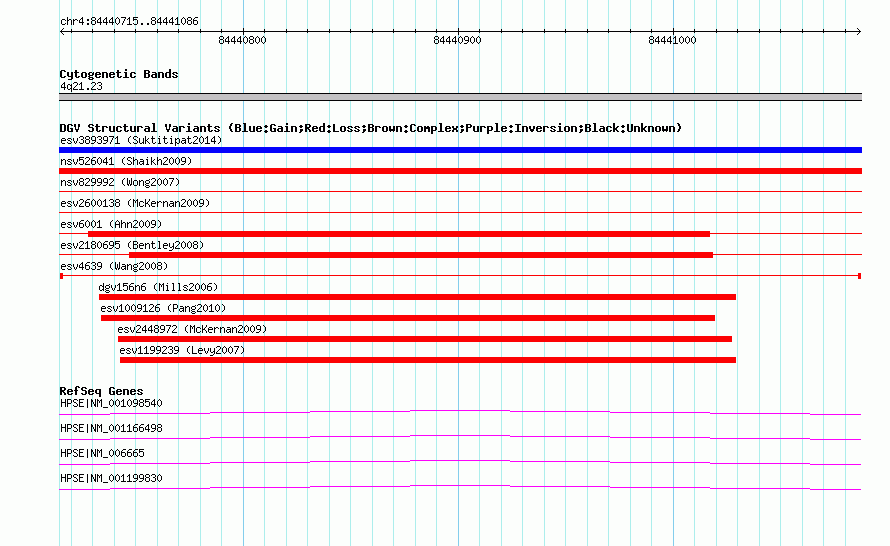The height and width of the screenshot is (546, 890).
Task: Select the thick red bar under nsv526041
Action: (x=460, y=171)
